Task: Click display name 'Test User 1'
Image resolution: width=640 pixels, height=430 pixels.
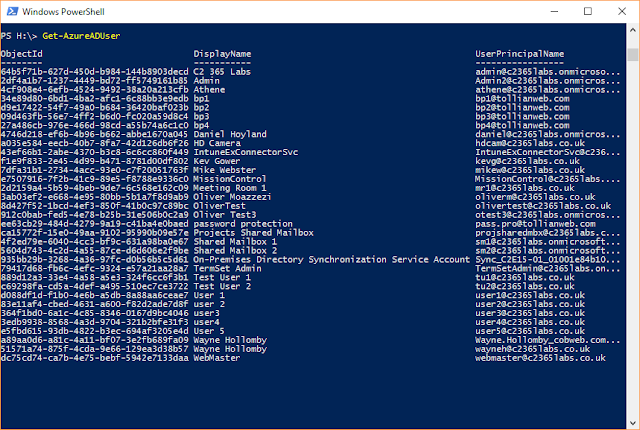Action: [x=222, y=278]
